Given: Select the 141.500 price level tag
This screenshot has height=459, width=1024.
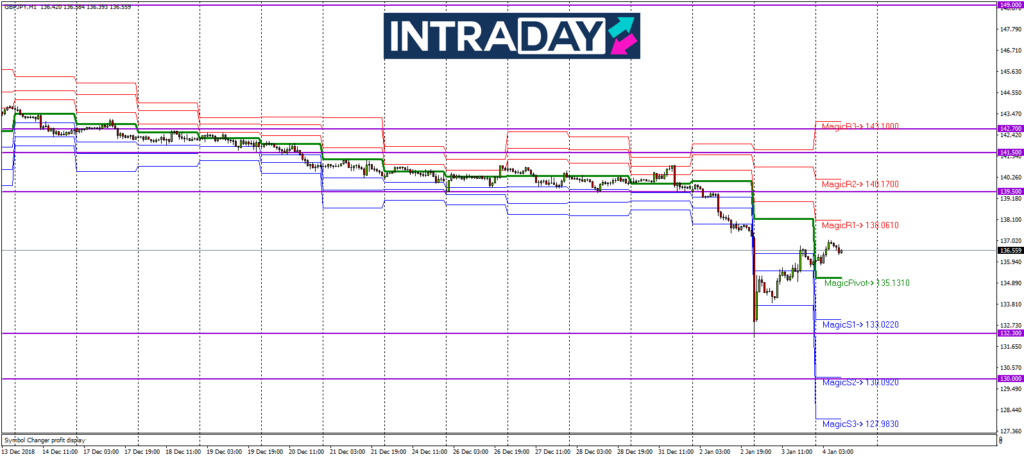Looking at the screenshot, I should click(1009, 153).
